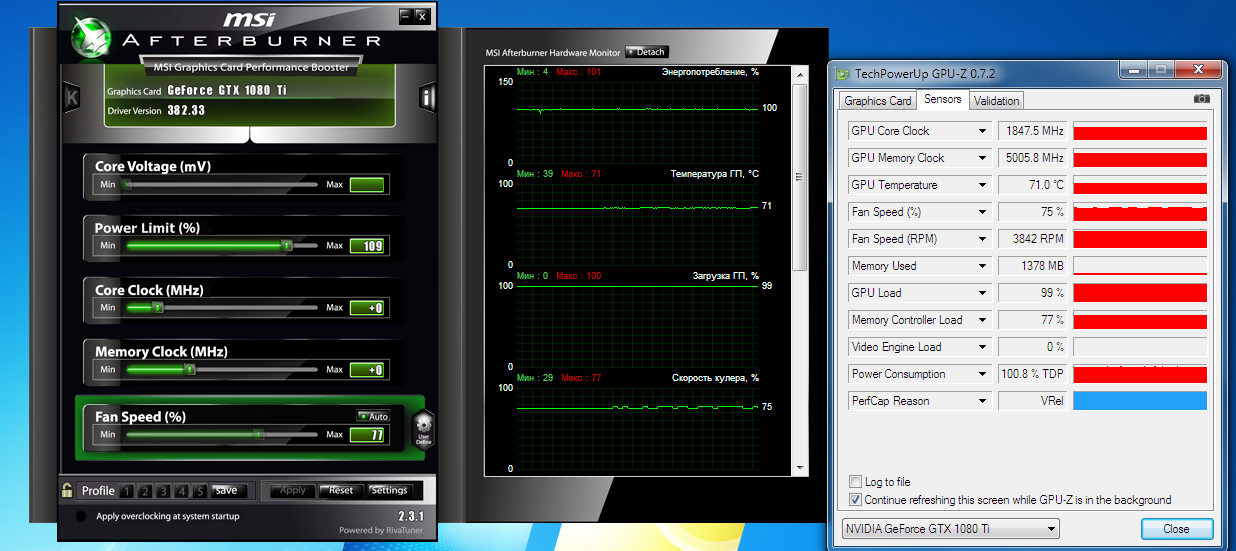The height and width of the screenshot is (551, 1236).
Task: Click the User Define gear icon
Action: click(423, 429)
